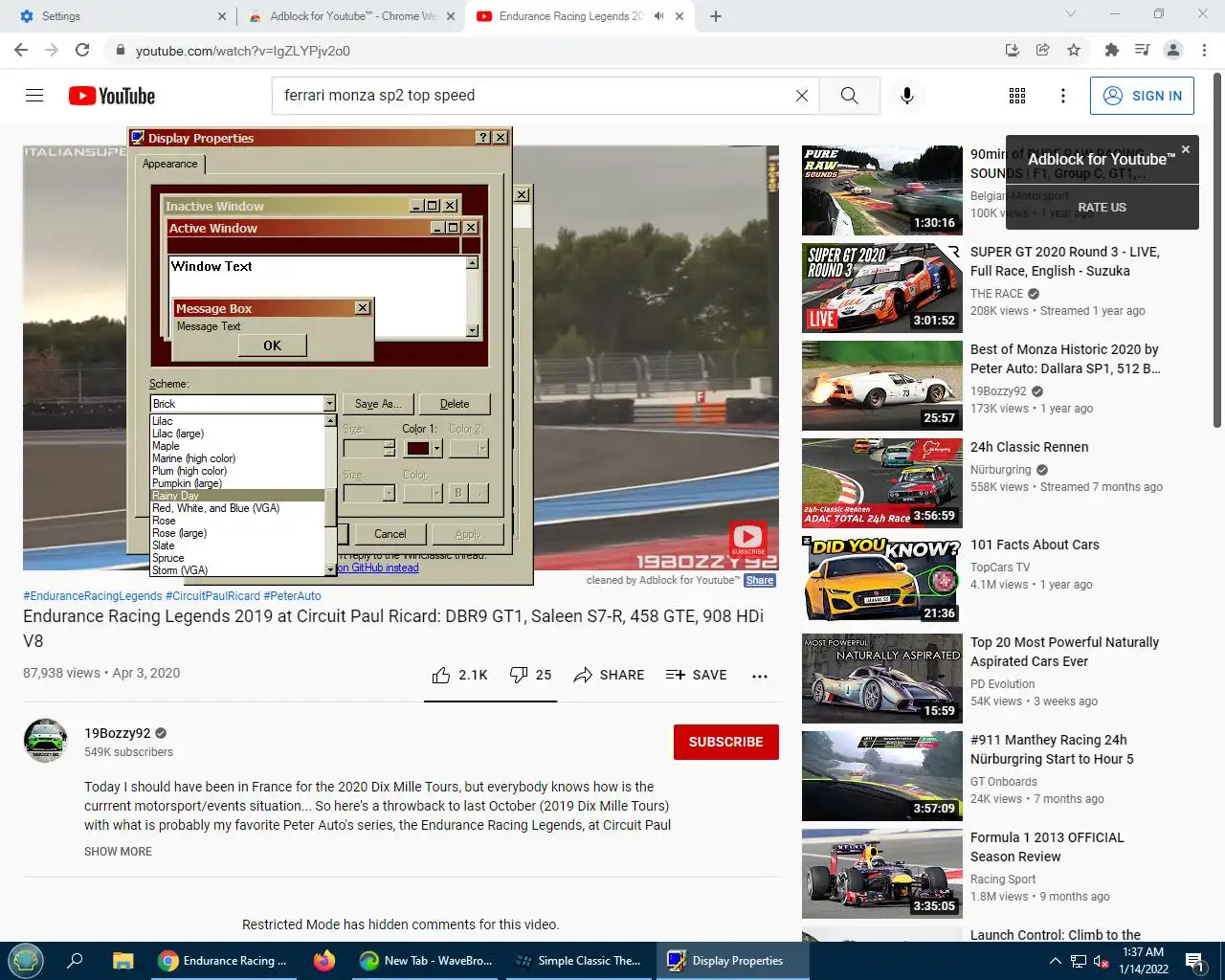
Task: Select the Endurance Racing Legends browser tab
Action: point(580,16)
